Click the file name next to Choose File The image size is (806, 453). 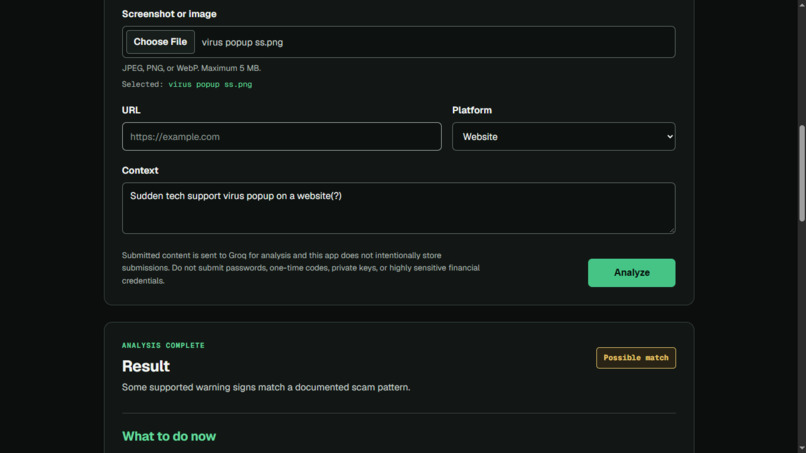click(x=242, y=42)
